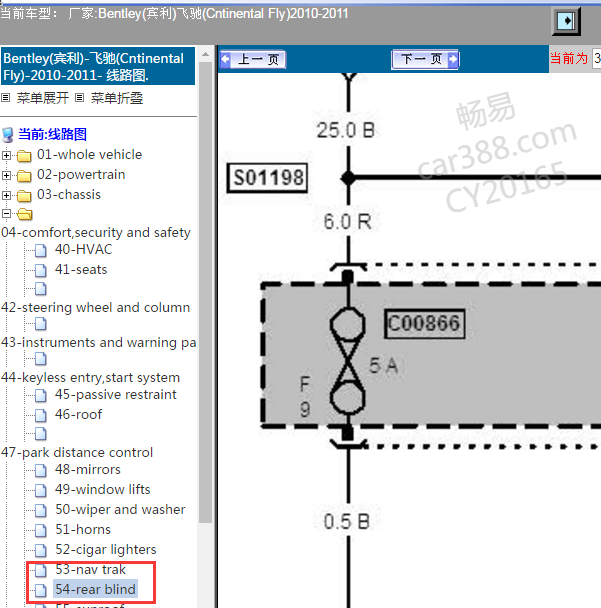Expand the 01-whole vehicle folder
This screenshot has width=601, height=608.
pos(6,155)
